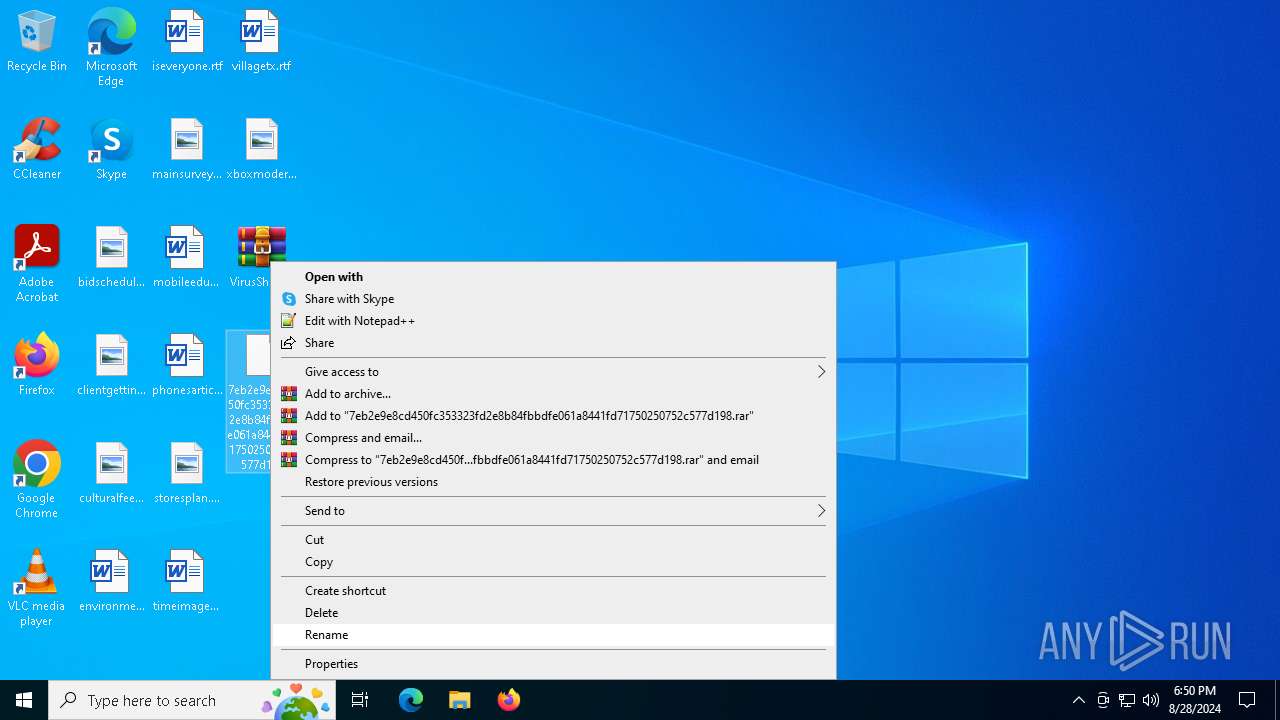Select the environme Word document icon
1280x720 pixels.
(111, 582)
